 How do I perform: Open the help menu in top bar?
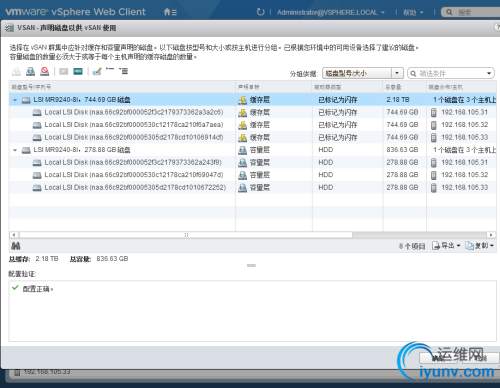pyautogui.click(x=413, y=12)
